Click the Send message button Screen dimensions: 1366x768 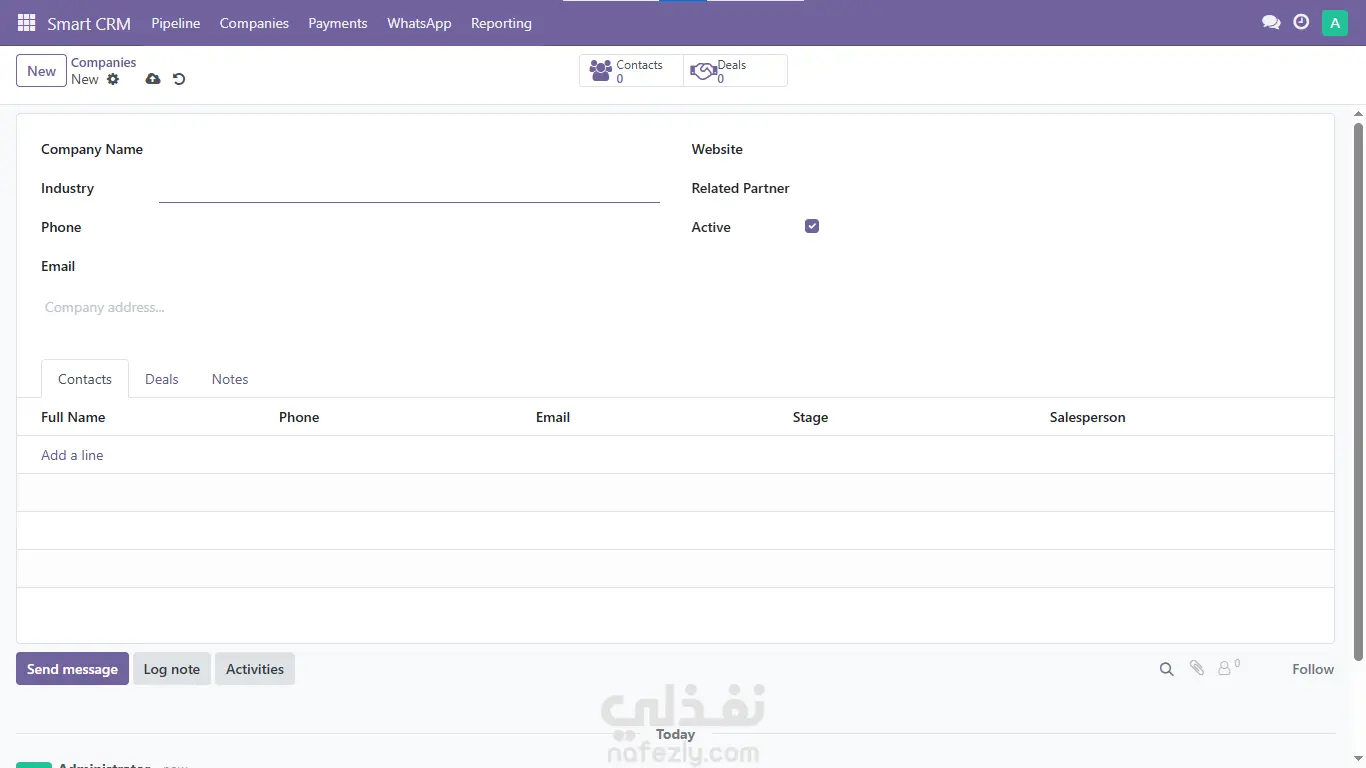point(72,669)
